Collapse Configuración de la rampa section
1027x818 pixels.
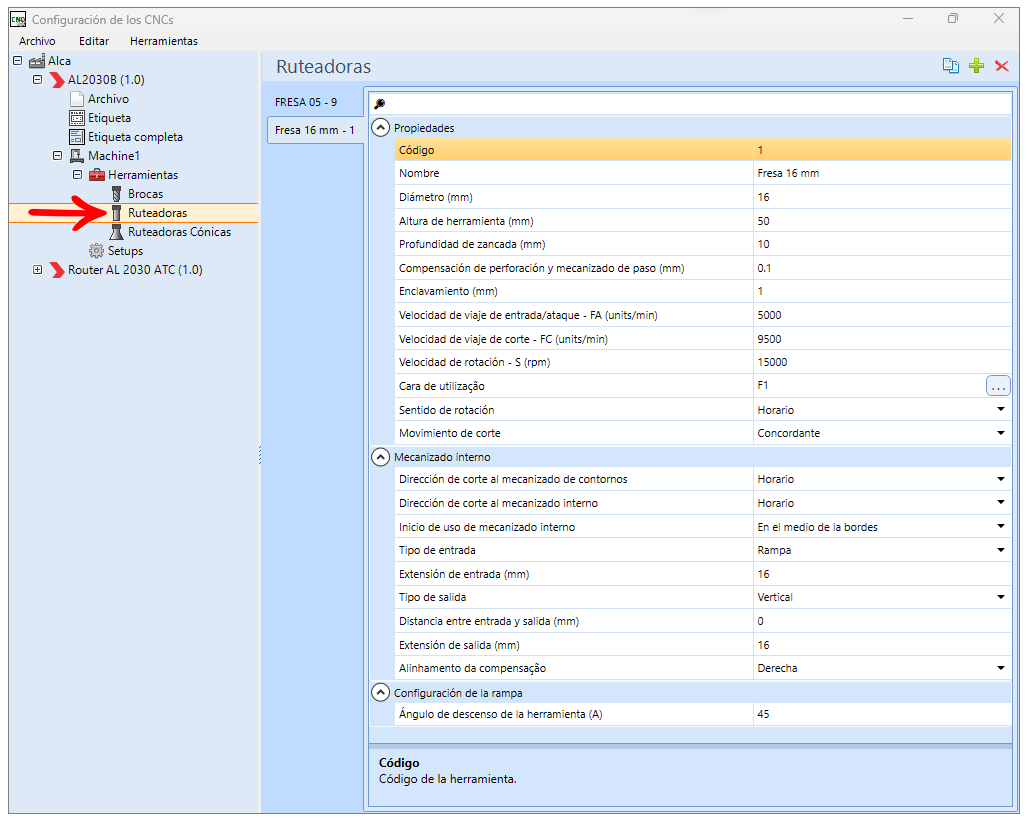click(381, 693)
